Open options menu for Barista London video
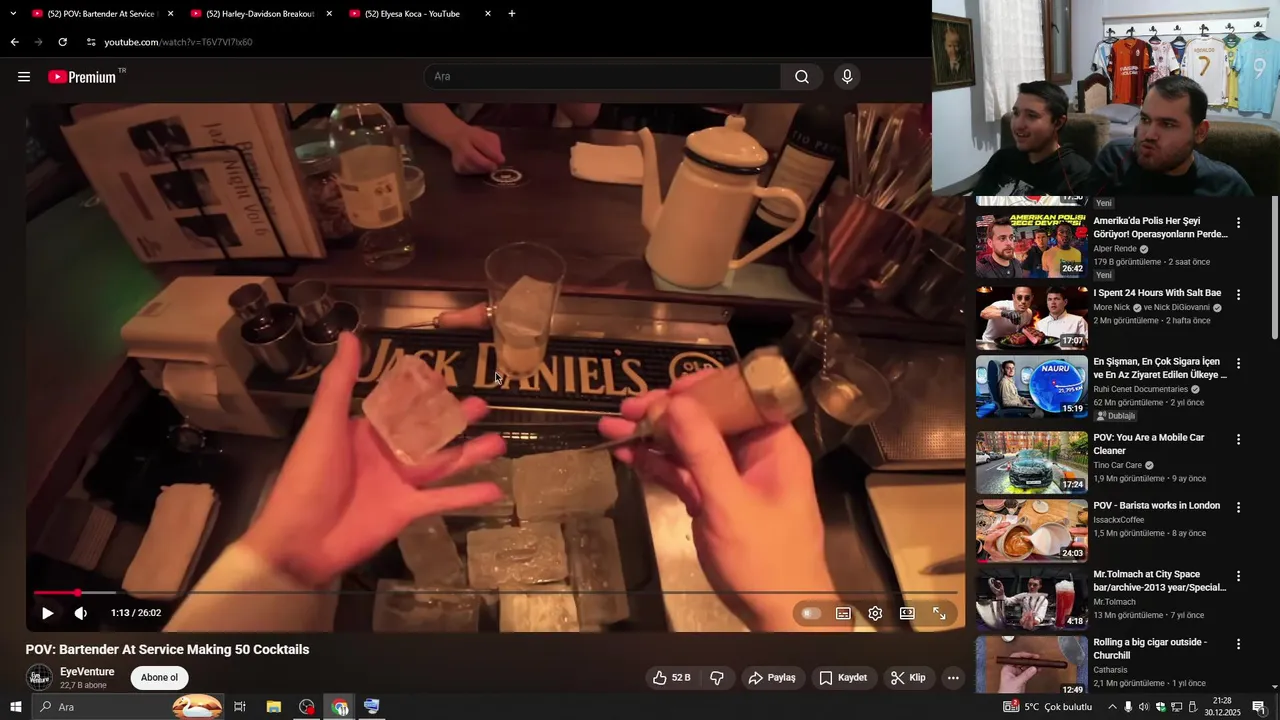Image resolution: width=1280 pixels, height=720 pixels. coord(1238,507)
